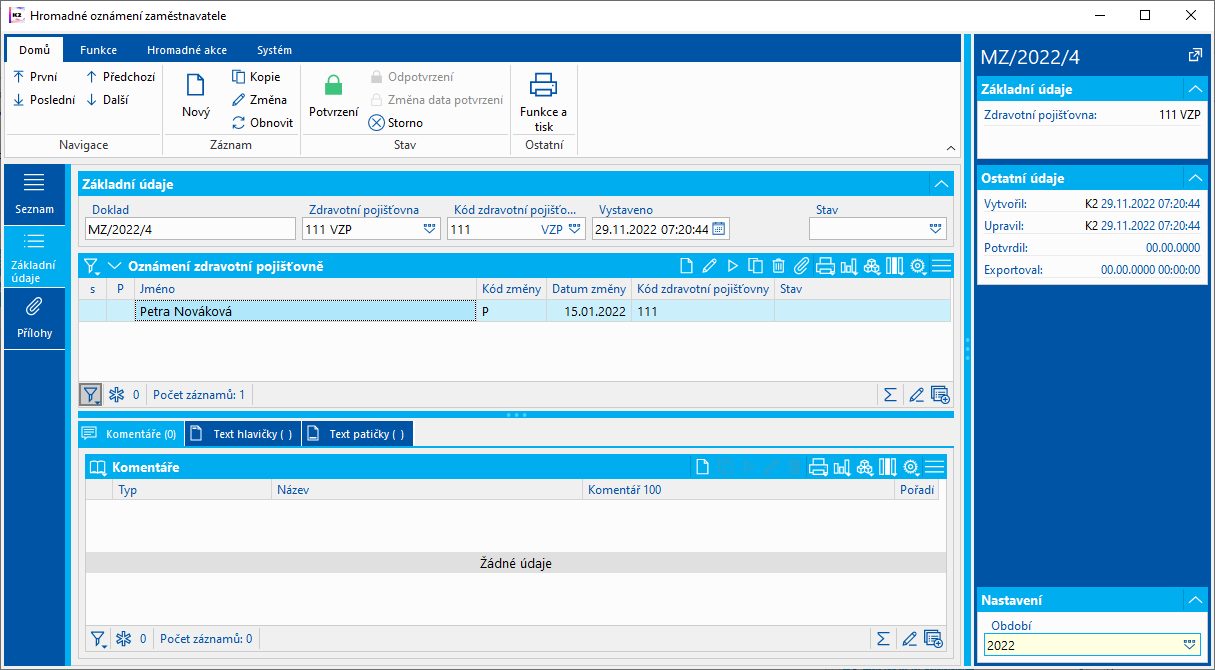Image resolution: width=1215 pixels, height=670 pixels.
Task: Click Obnovit refresh in the ribbon
Action: (262, 123)
